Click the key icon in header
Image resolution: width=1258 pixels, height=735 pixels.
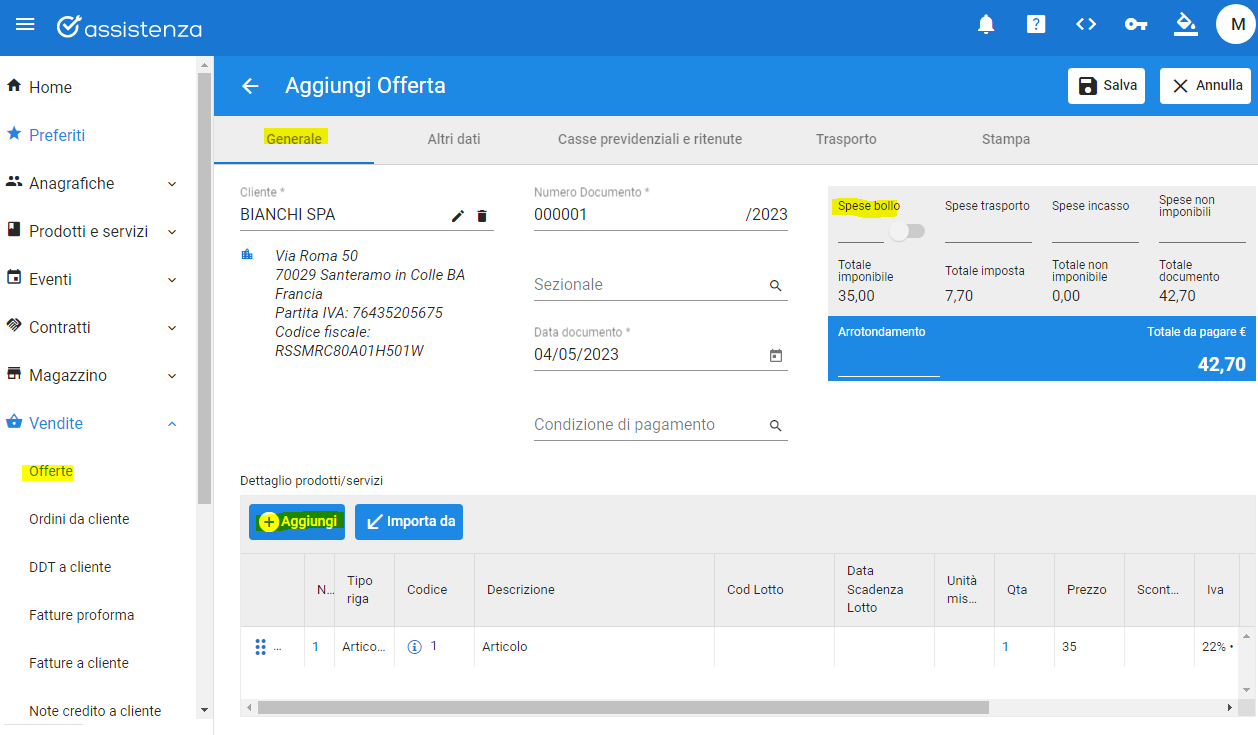1136,24
